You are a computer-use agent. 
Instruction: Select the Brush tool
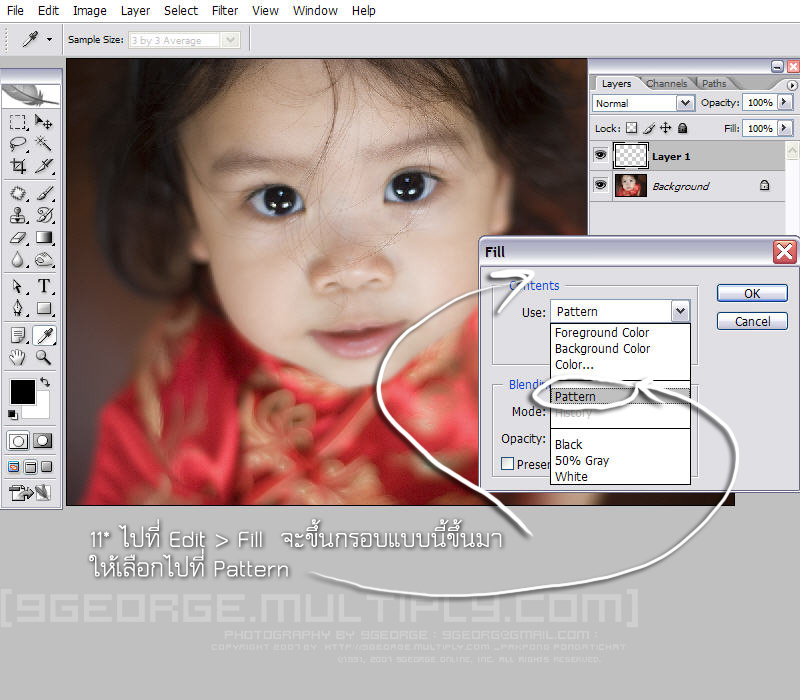43,193
